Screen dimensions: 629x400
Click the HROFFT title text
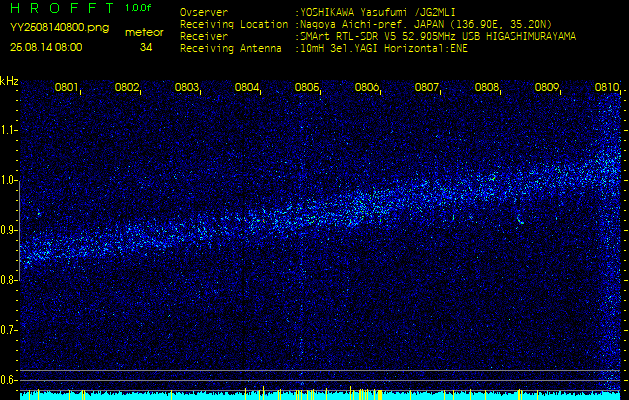pyautogui.click(x=64, y=8)
